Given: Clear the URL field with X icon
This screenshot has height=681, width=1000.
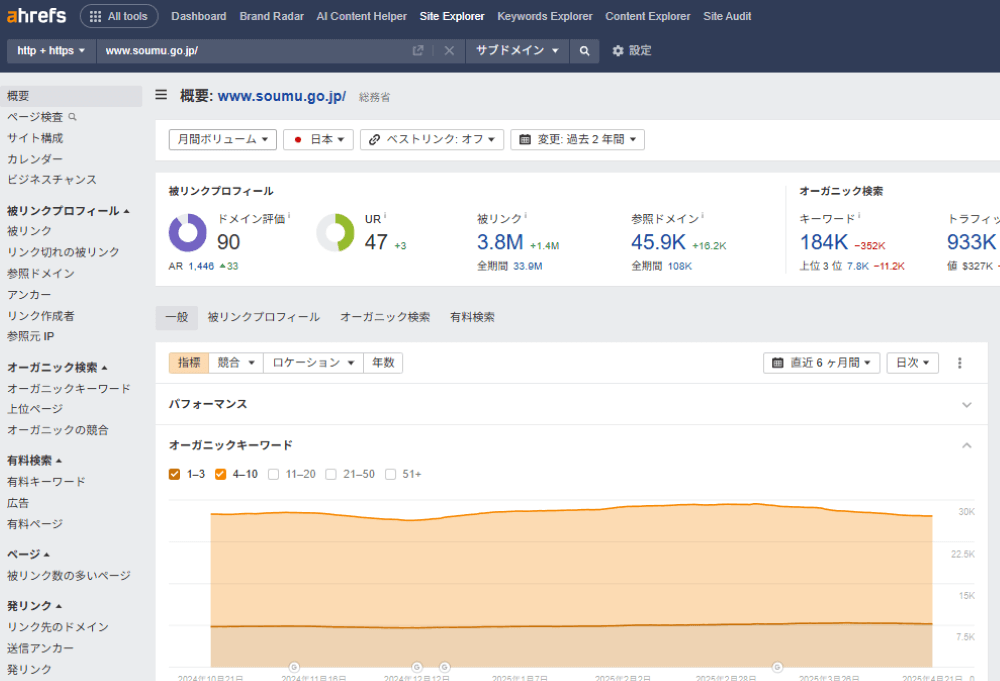Looking at the screenshot, I should (x=449, y=50).
